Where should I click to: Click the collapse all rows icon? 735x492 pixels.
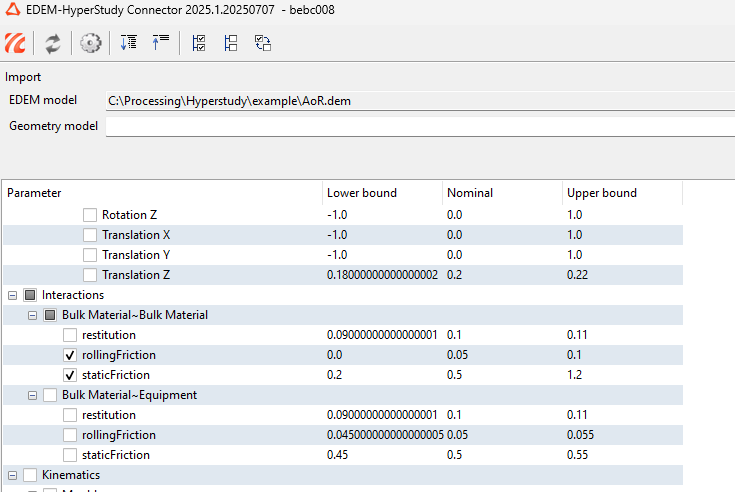(x=160, y=43)
